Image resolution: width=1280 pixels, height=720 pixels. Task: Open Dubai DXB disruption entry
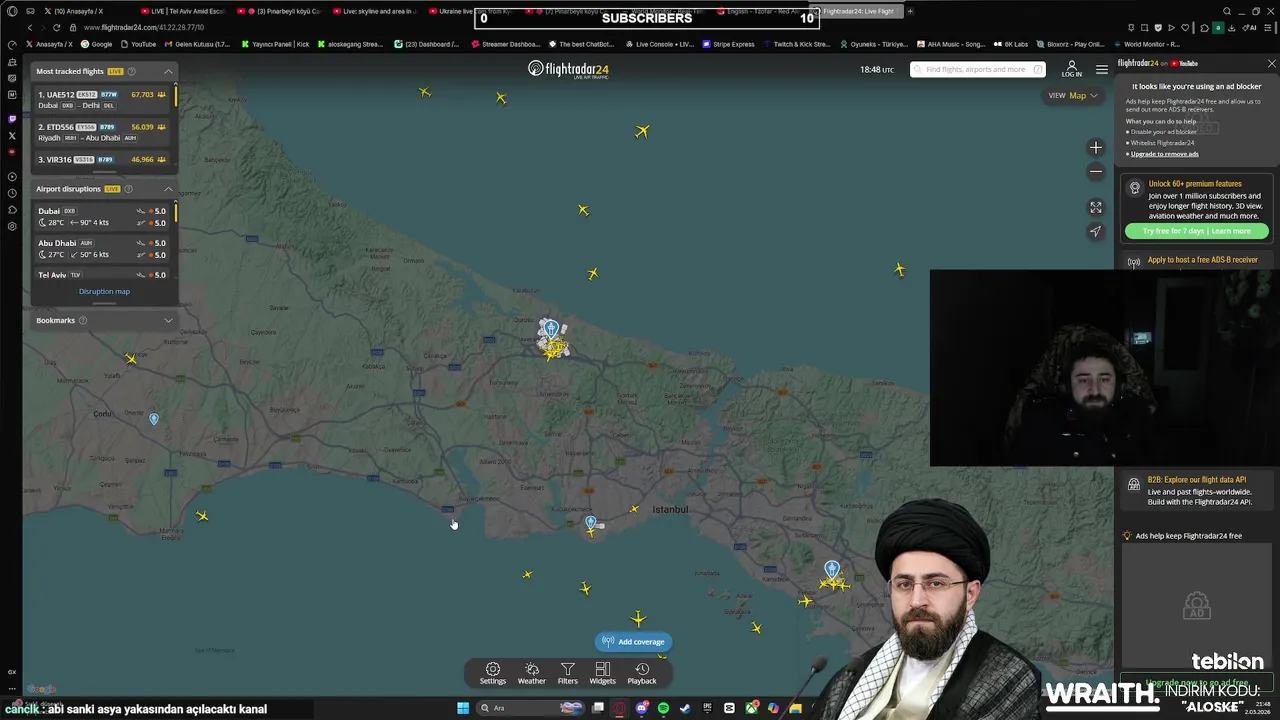coord(103,217)
